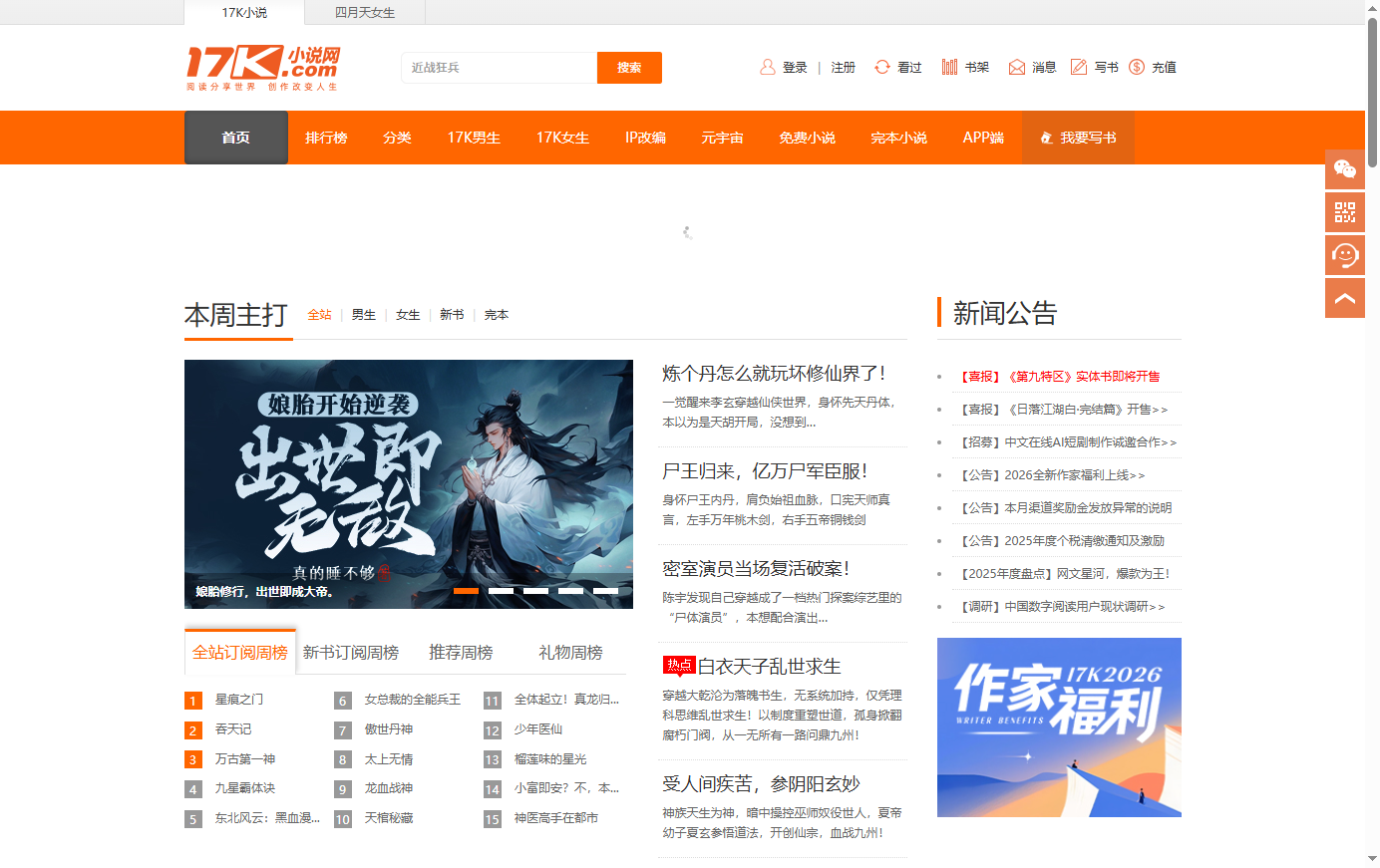Open the customer service headset icon

click(x=1345, y=255)
